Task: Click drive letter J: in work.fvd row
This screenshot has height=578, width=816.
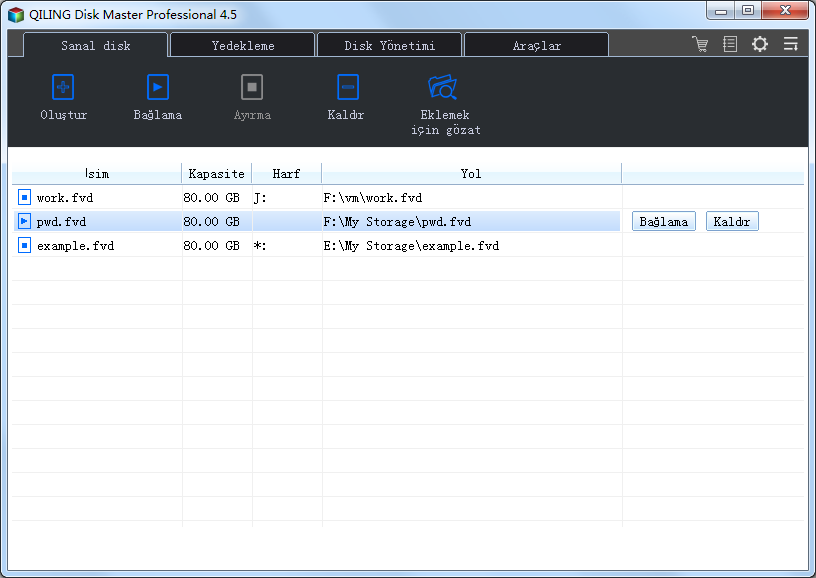Action: coord(260,198)
